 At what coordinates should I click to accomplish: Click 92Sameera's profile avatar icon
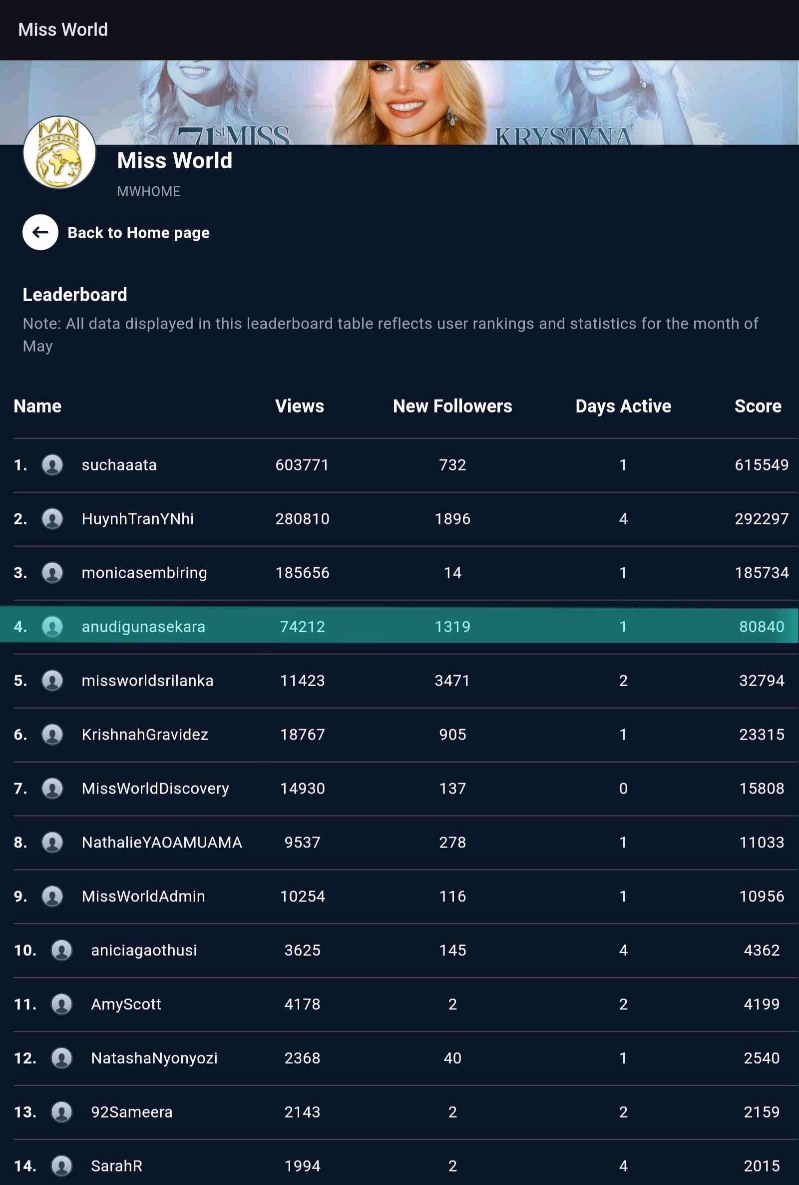coord(61,1112)
